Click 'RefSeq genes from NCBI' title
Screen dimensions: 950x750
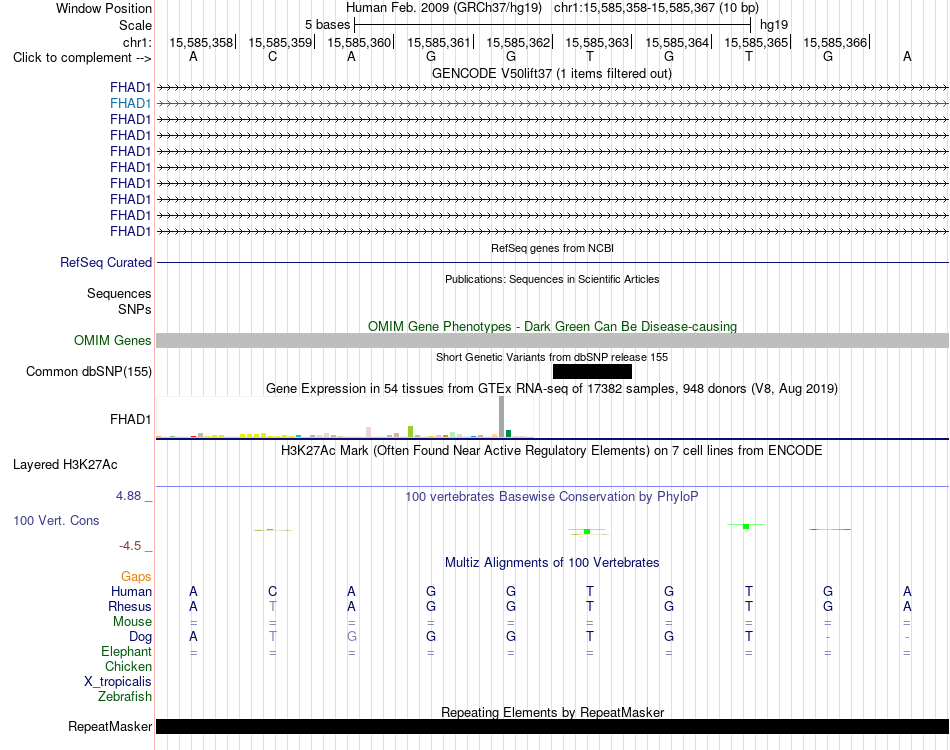tap(553, 248)
